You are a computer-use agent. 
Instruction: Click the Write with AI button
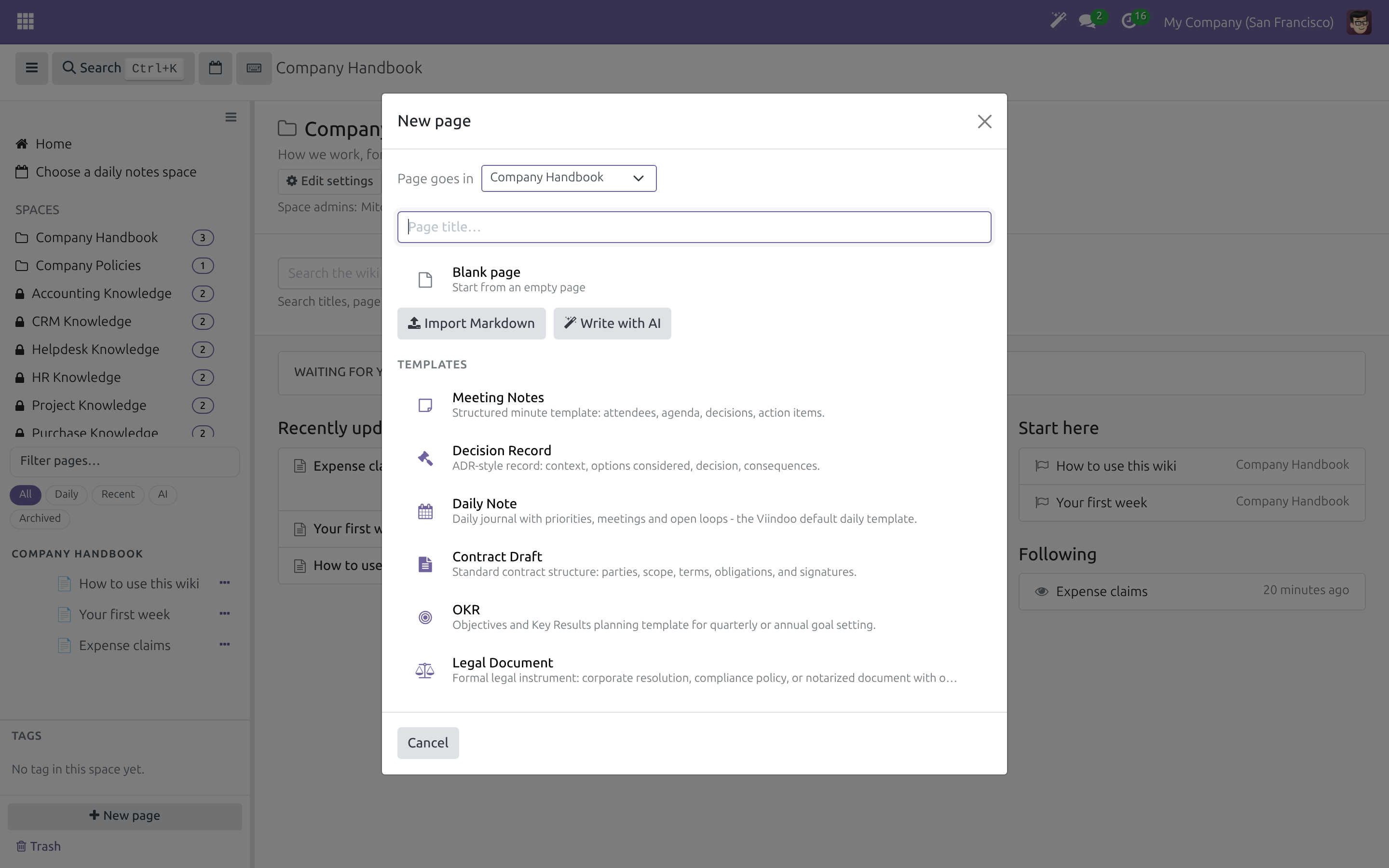click(612, 323)
